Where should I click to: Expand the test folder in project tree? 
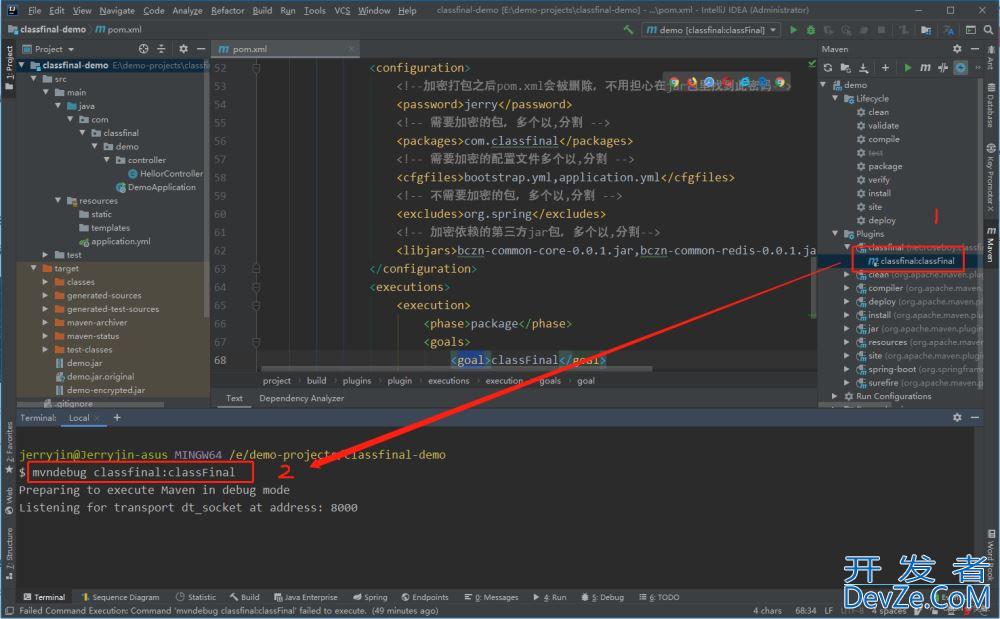[45, 255]
